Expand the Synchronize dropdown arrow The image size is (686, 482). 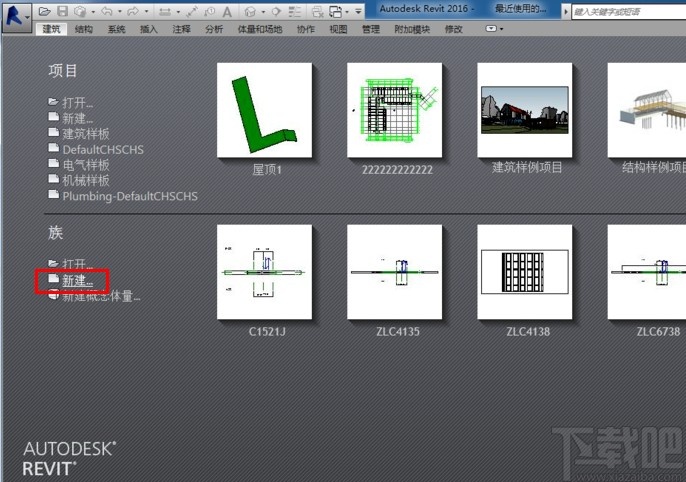coord(93,12)
